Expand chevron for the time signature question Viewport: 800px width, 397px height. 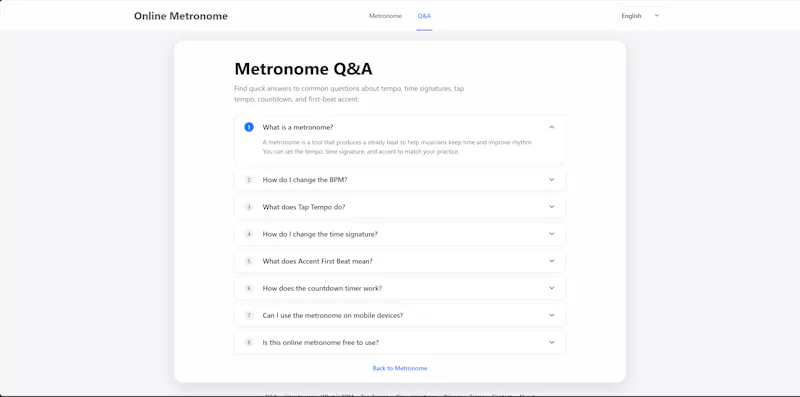pyautogui.click(x=552, y=234)
